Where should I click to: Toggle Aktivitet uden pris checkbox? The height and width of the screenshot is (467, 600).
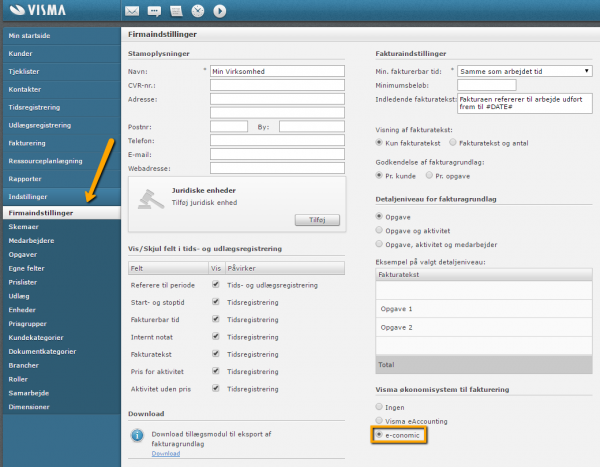click(216, 388)
